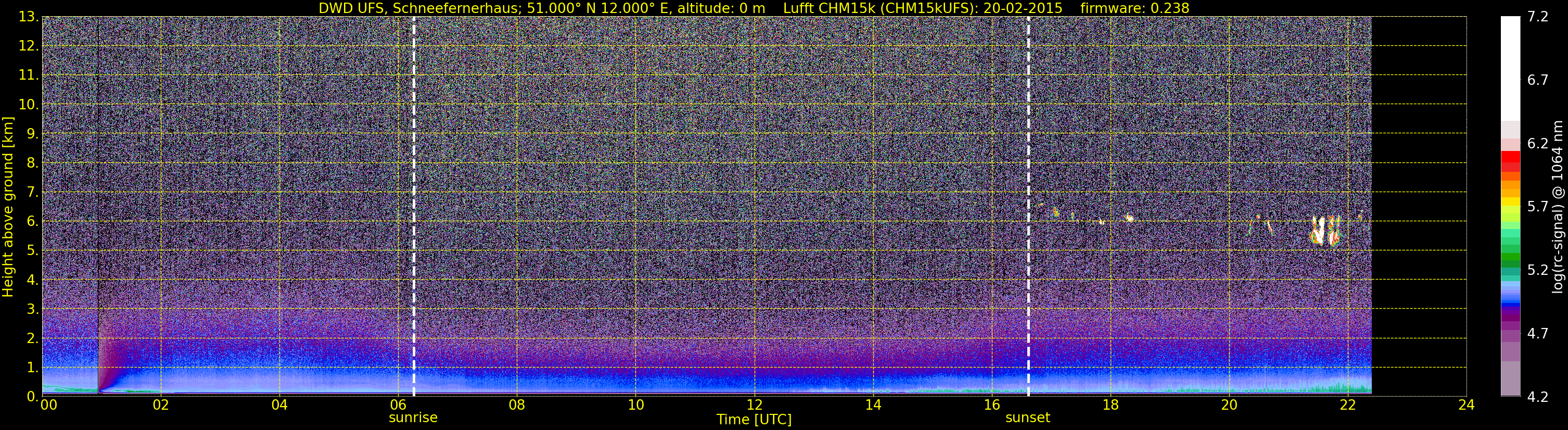1568x430 pixels.
Task: Click the '16' tick label on the time axis
Action: pos(991,406)
